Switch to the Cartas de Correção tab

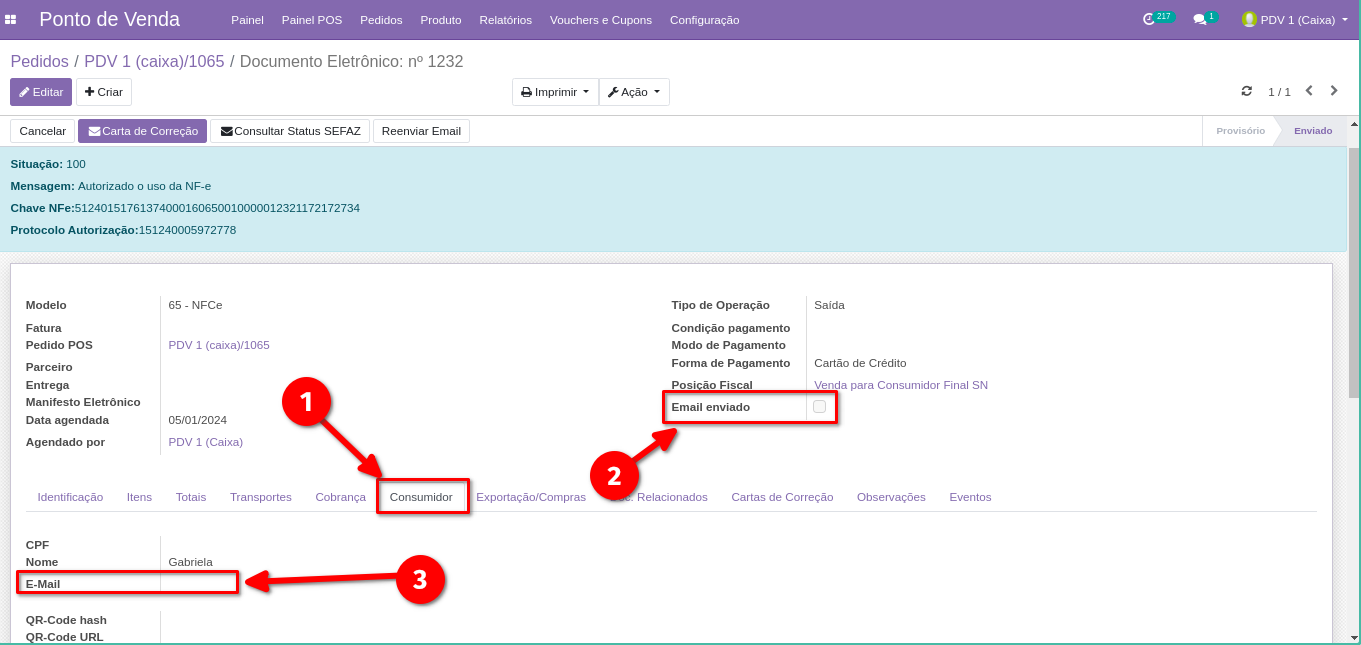click(781, 497)
